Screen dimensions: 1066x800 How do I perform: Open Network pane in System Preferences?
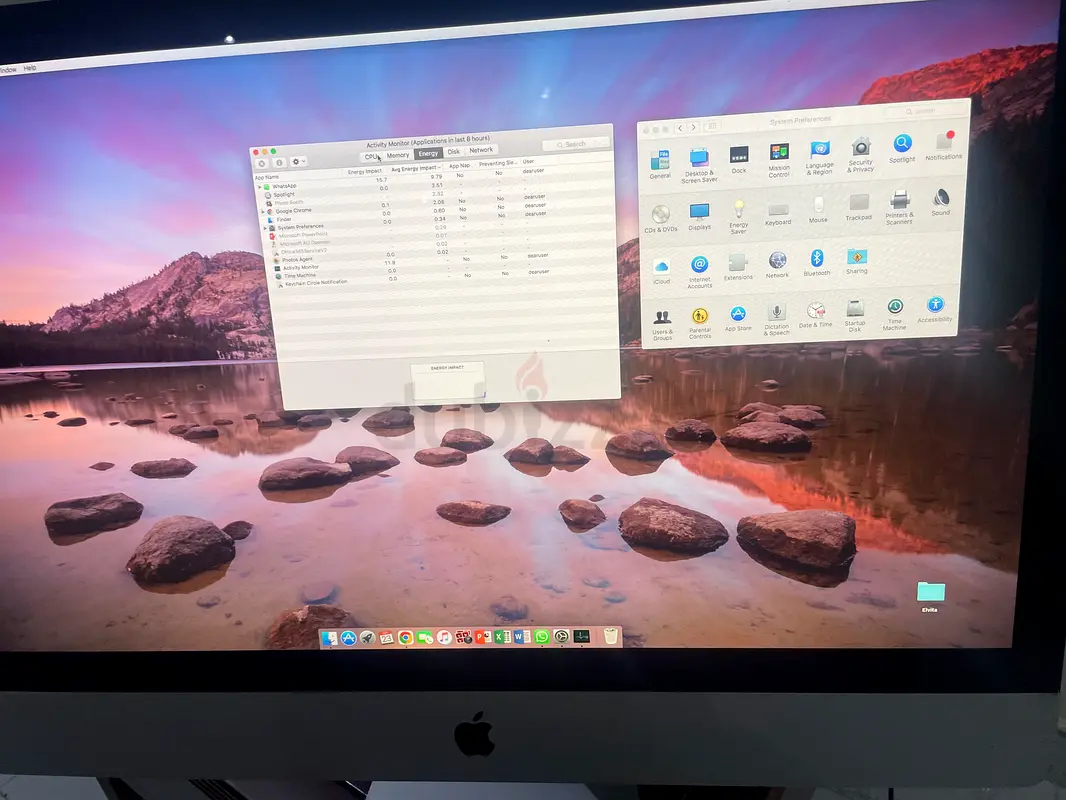click(x=777, y=264)
